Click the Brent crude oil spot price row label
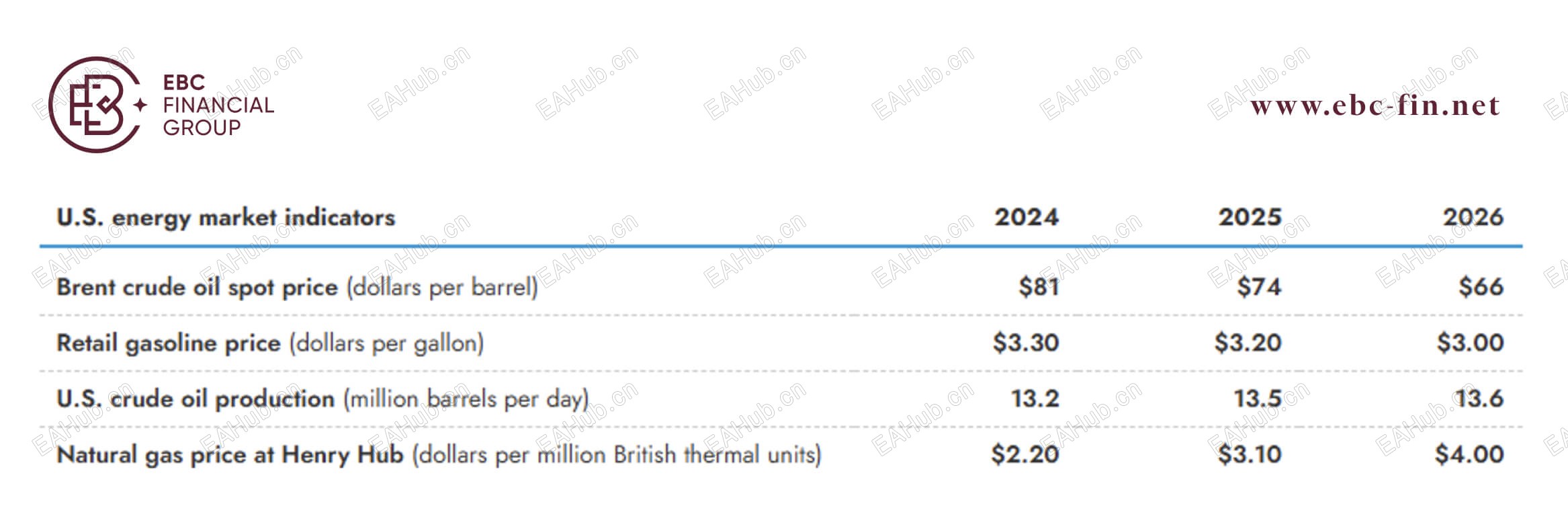This screenshot has height=506, width=1568. click(x=297, y=288)
